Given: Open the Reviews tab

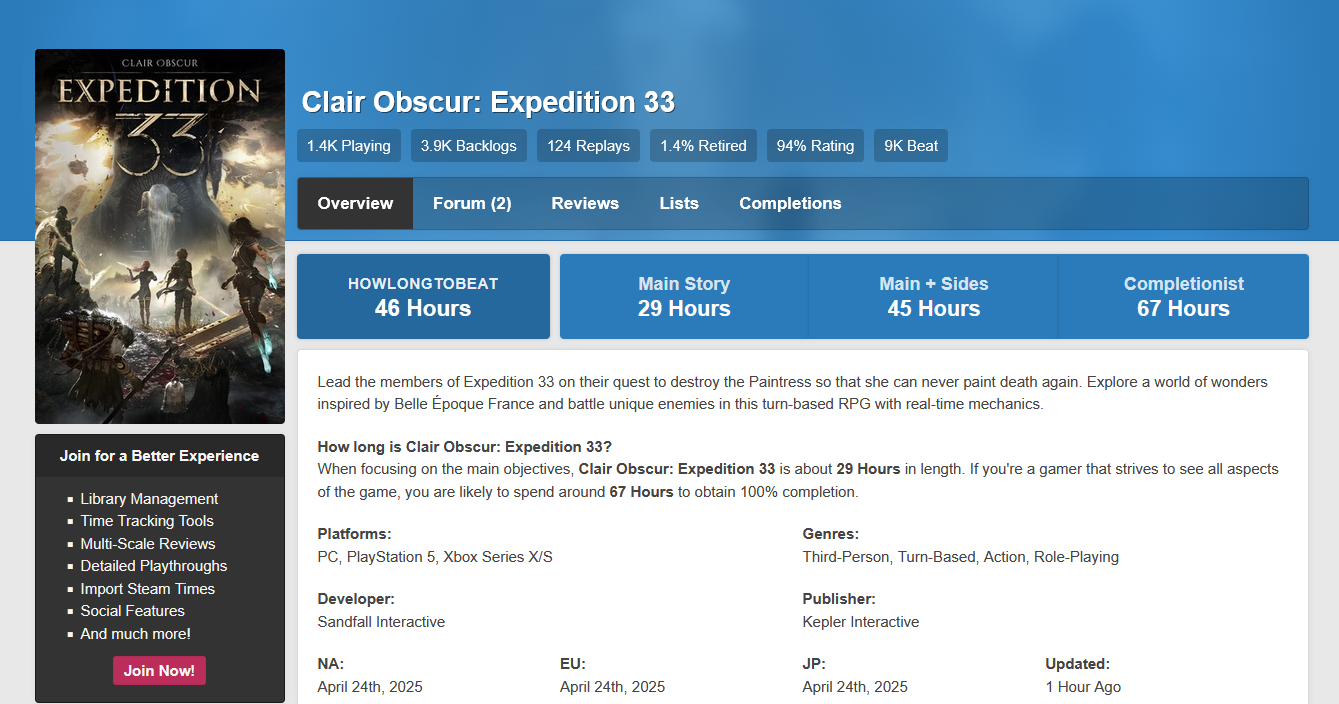Looking at the screenshot, I should point(585,203).
